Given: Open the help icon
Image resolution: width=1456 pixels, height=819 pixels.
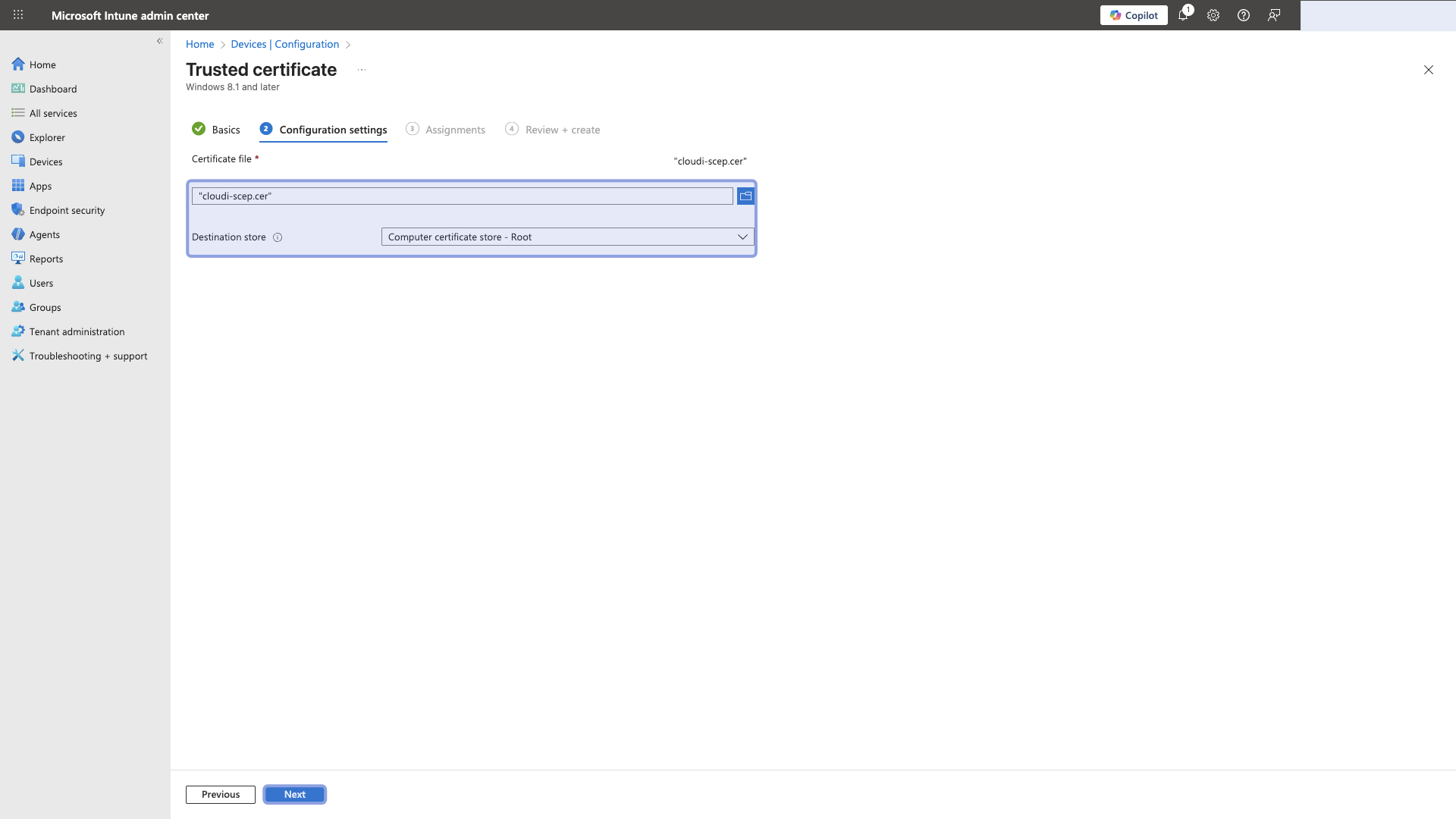Looking at the screenshot, I should [1244, 15].
